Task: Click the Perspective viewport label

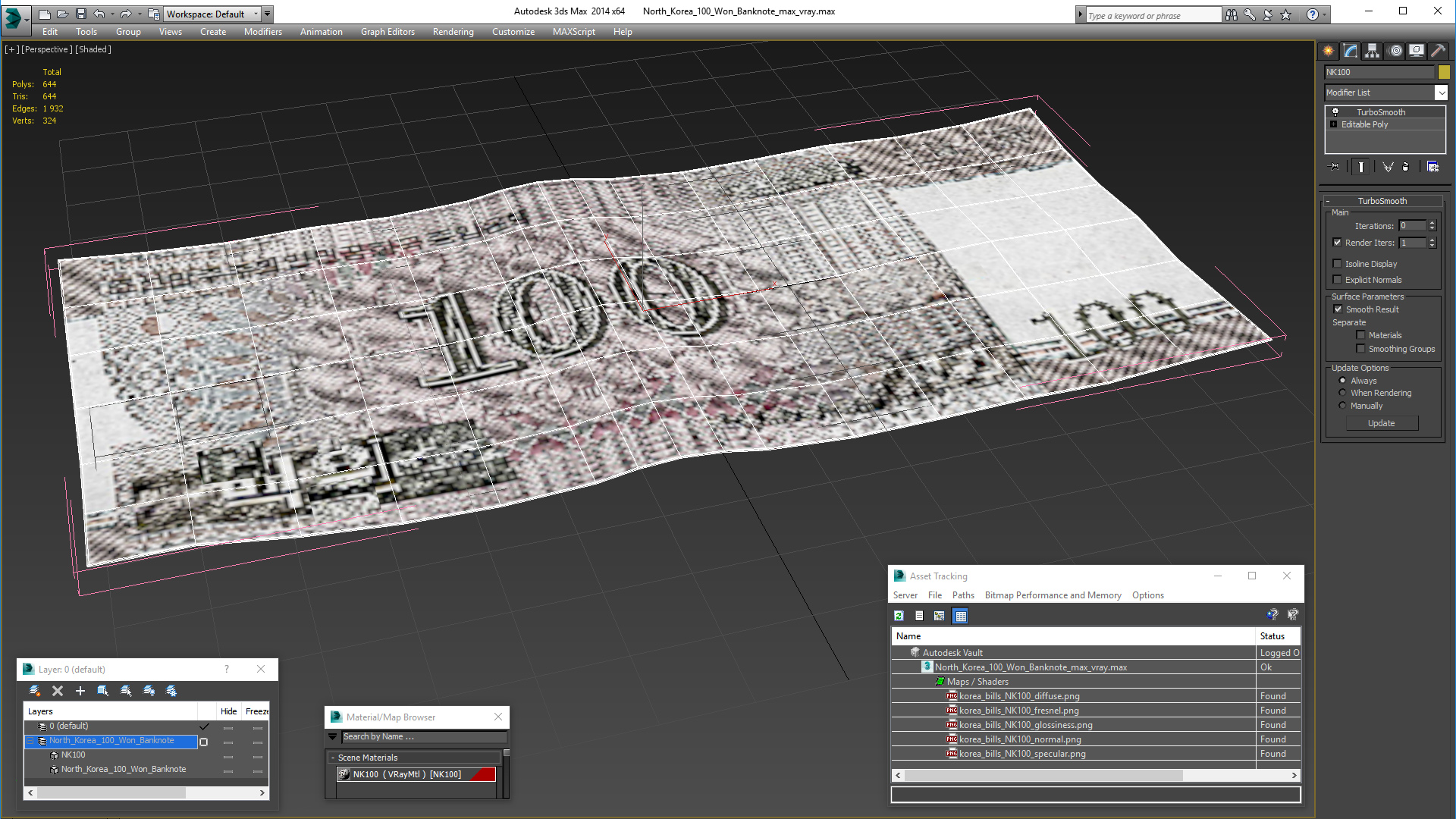Action: [x=47, y=49]
